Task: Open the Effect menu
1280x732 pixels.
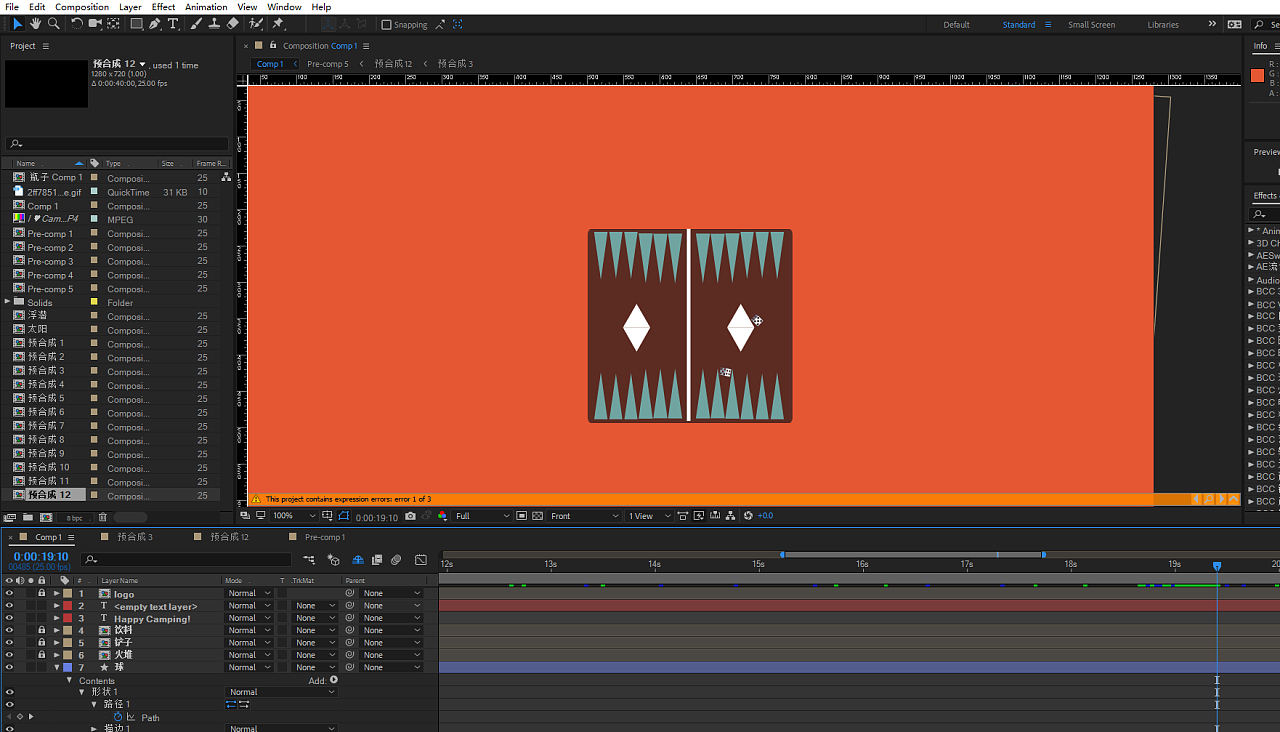Action: [x=163, y=7]
